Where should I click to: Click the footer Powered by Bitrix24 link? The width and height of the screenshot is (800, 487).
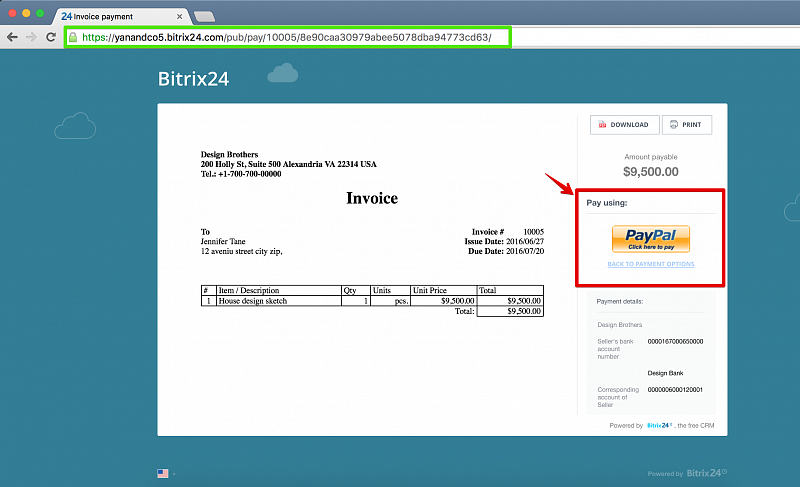tap(687, 473)
